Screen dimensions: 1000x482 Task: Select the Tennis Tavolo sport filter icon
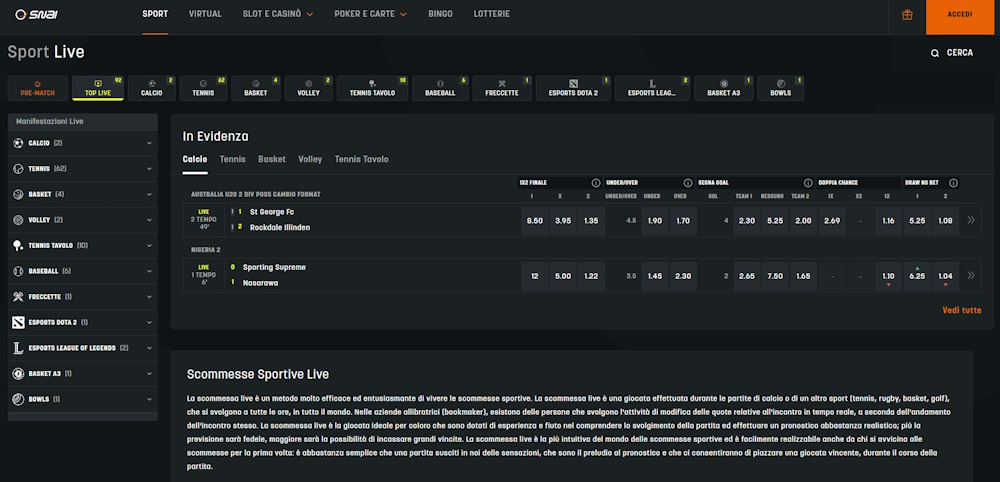(x=372, y=84)
